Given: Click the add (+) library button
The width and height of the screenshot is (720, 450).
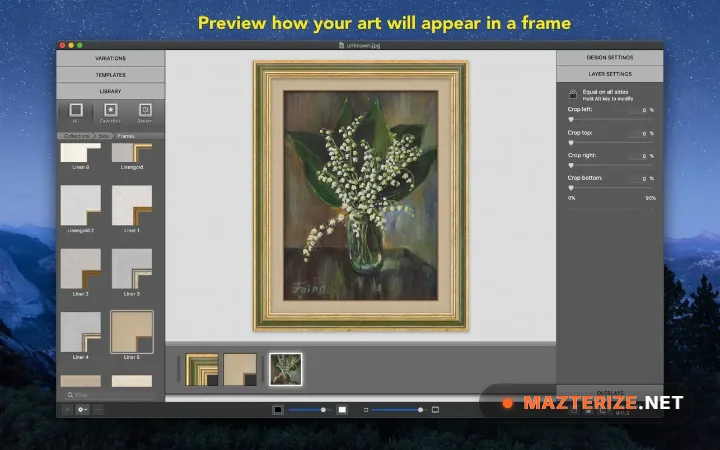Looking at the screenshot, I should point(68,409).
